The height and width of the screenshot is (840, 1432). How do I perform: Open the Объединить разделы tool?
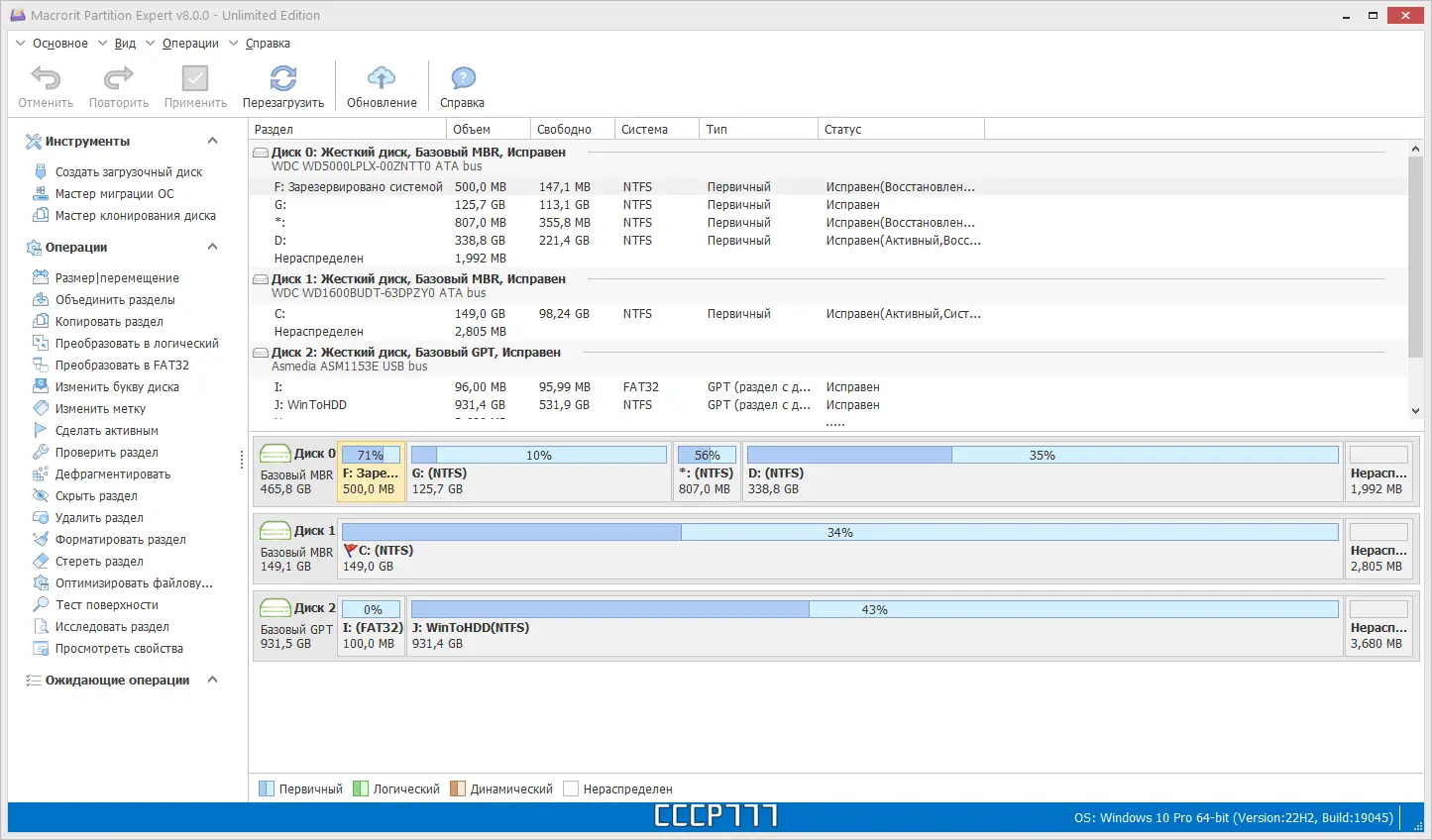click(113, 299)
